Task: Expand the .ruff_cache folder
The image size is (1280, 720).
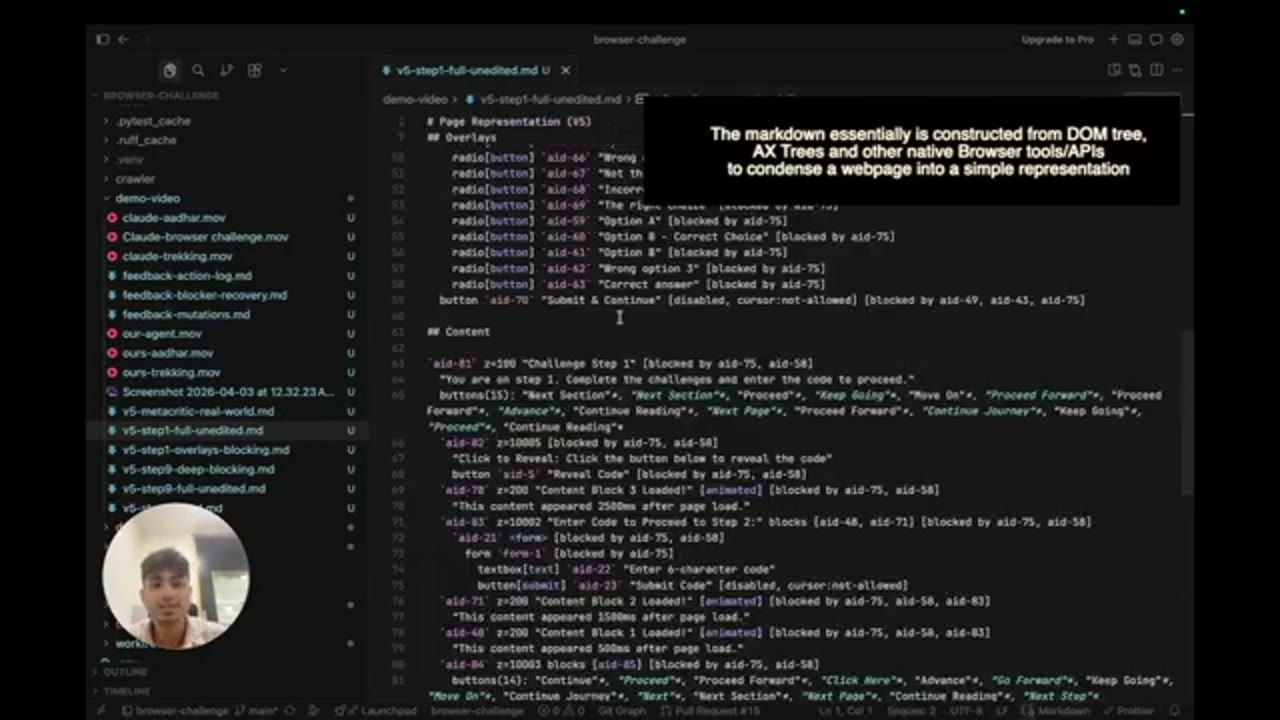Action: [227, 140]
